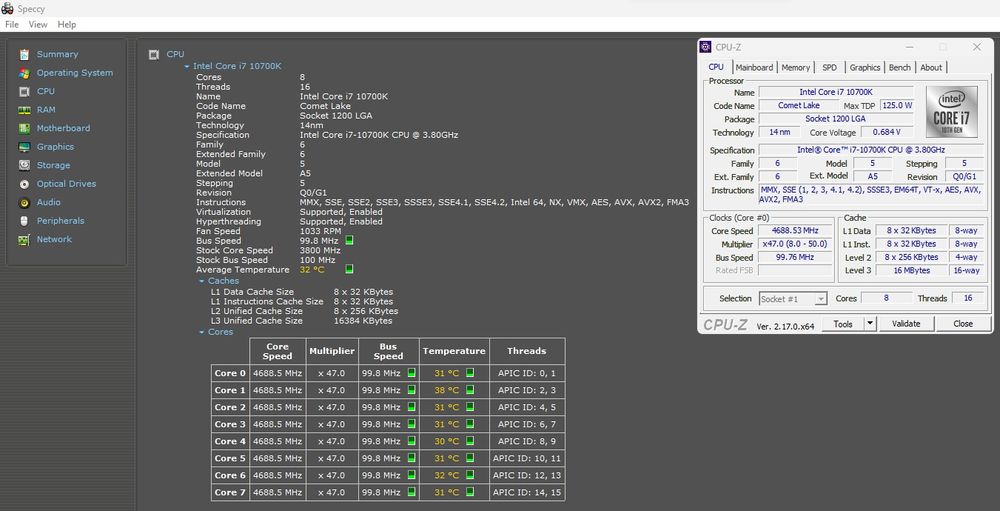Viewport: 1000px width, 511px height.
Task: Click the APIC ID: 14, 15 cell
Action: coord(527,492)
